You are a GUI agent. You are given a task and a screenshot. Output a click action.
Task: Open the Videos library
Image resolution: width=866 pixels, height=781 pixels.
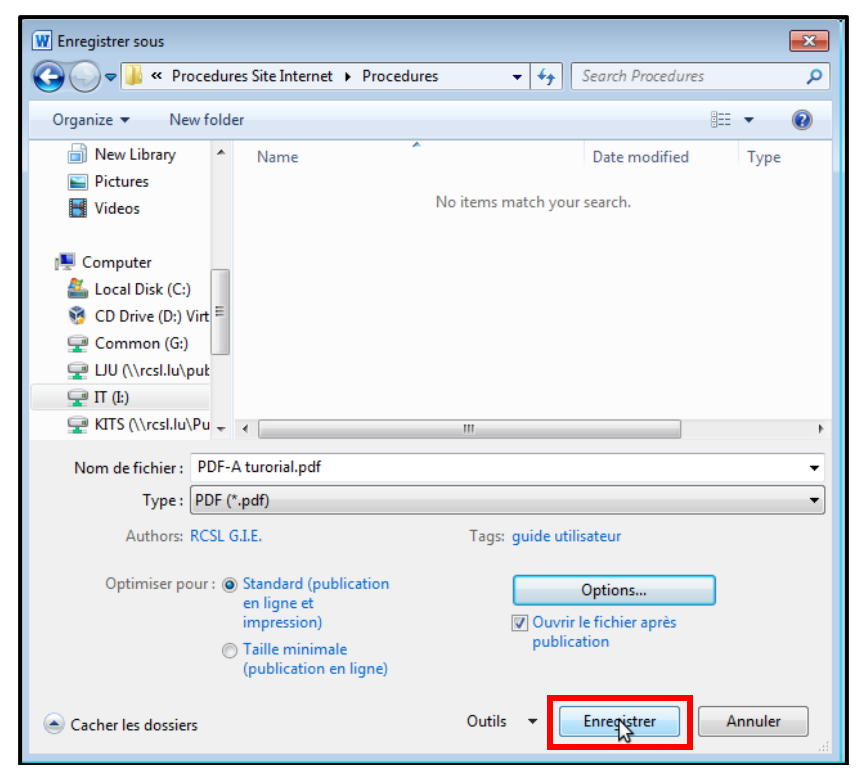click(x=117, y=208)
